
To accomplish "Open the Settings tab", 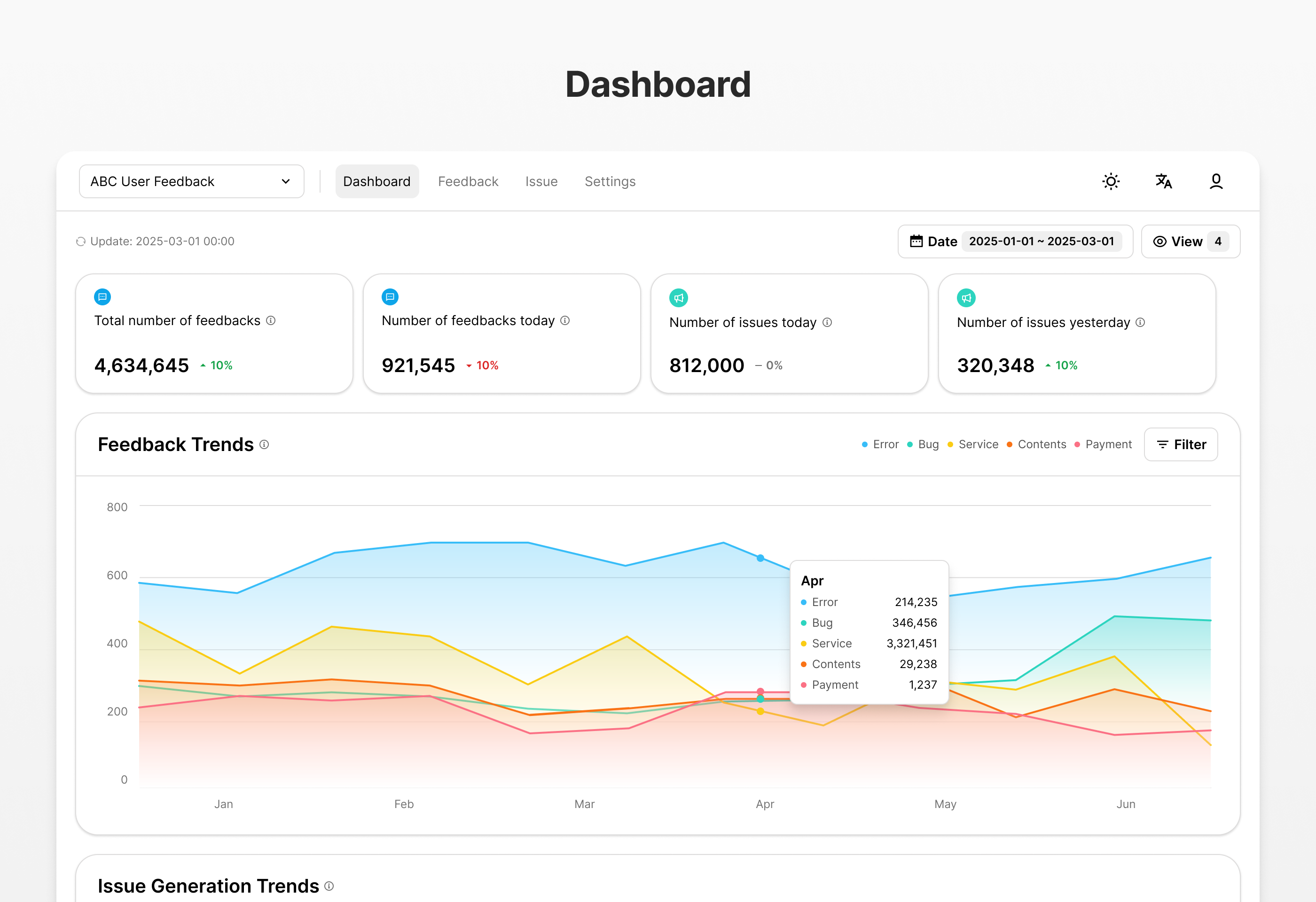I will click(610, 181).
